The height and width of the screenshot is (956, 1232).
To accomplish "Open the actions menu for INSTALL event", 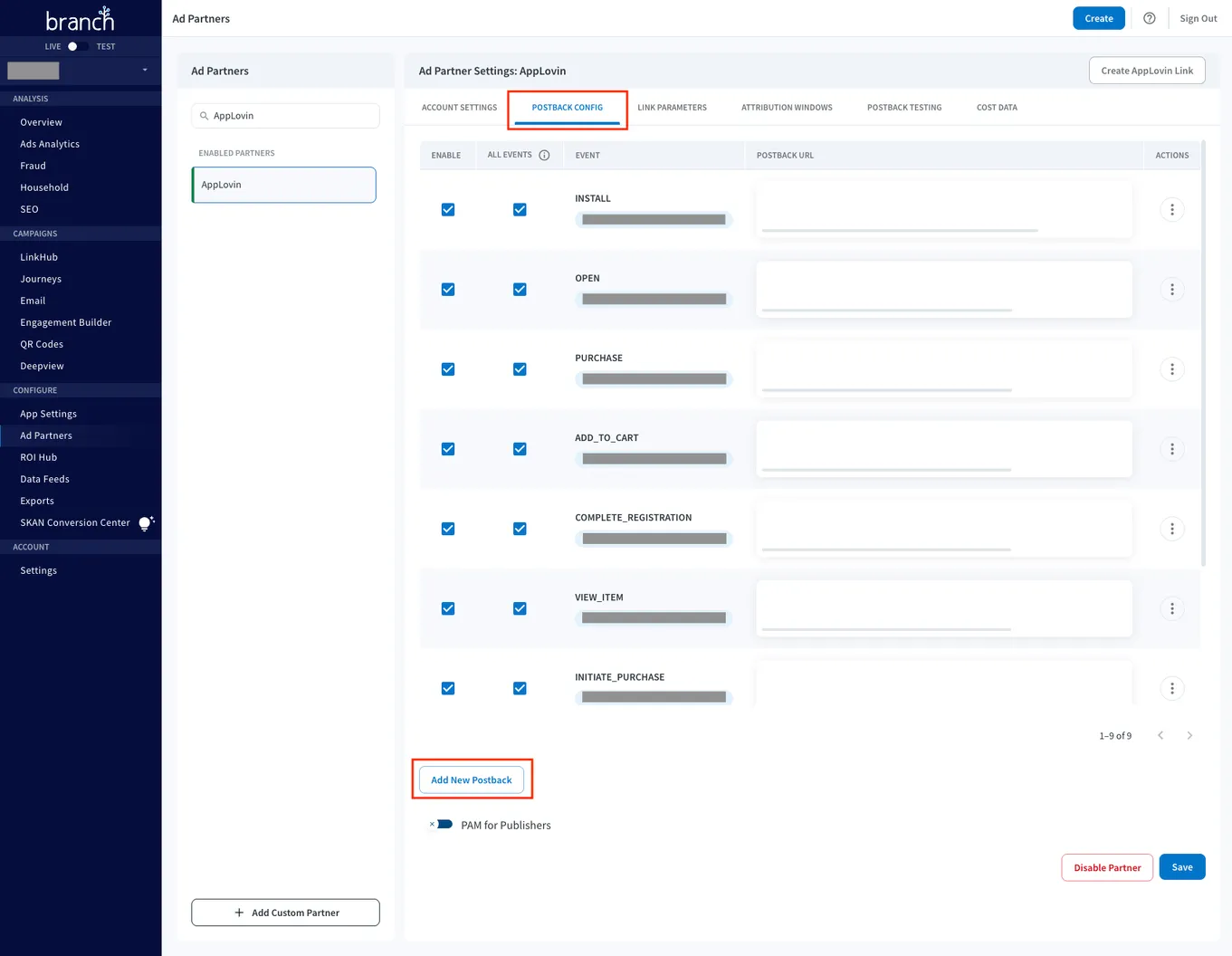I will click(1172, 209).
